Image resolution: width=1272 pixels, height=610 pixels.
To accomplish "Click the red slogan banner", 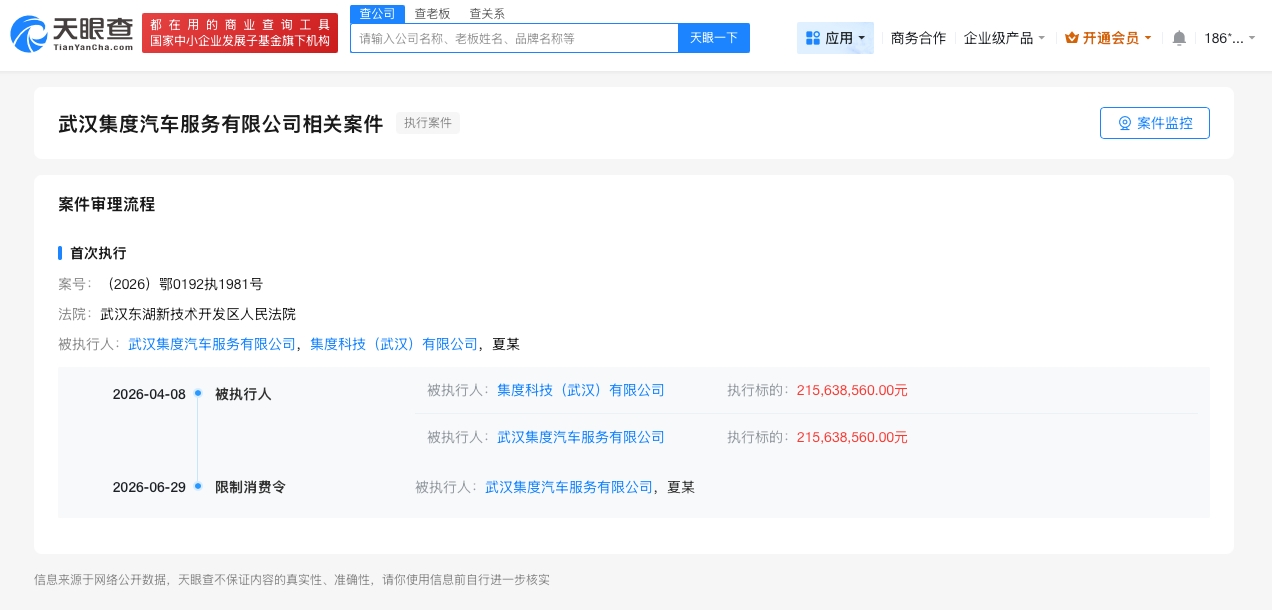I will [240, 33].
